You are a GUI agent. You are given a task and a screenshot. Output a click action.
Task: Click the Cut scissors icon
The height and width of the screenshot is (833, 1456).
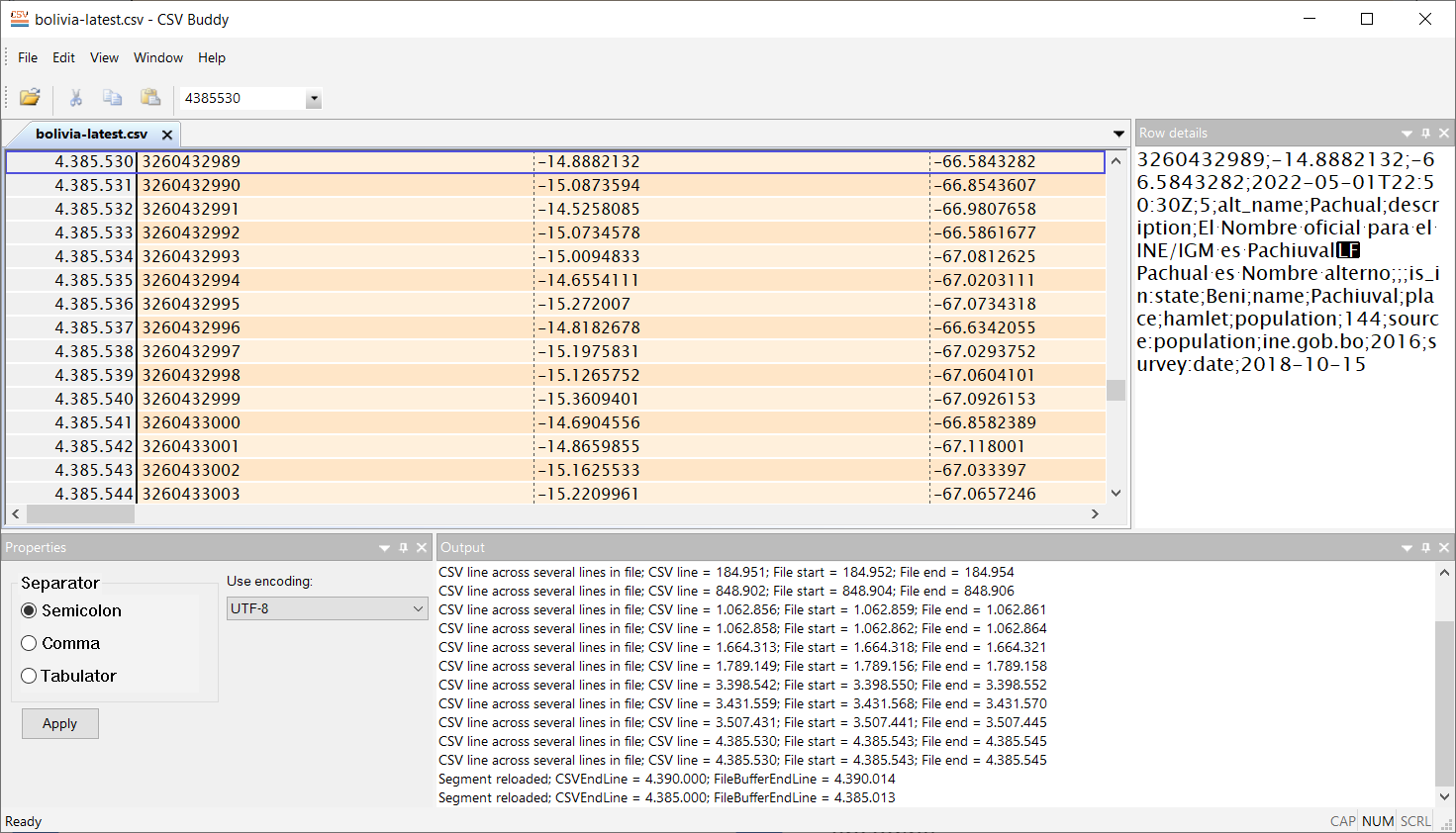pos(76,97)
